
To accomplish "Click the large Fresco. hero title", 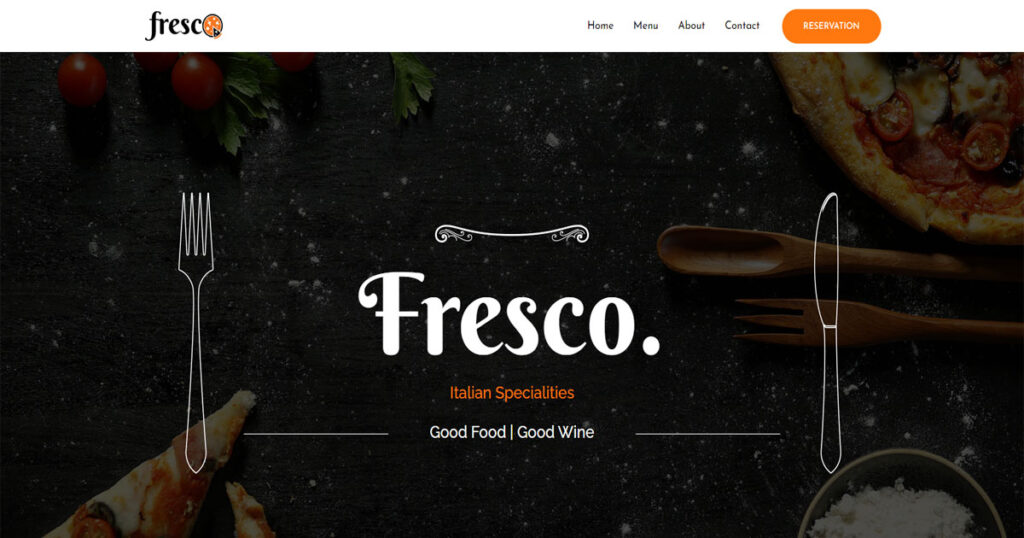I will [510, 314].
